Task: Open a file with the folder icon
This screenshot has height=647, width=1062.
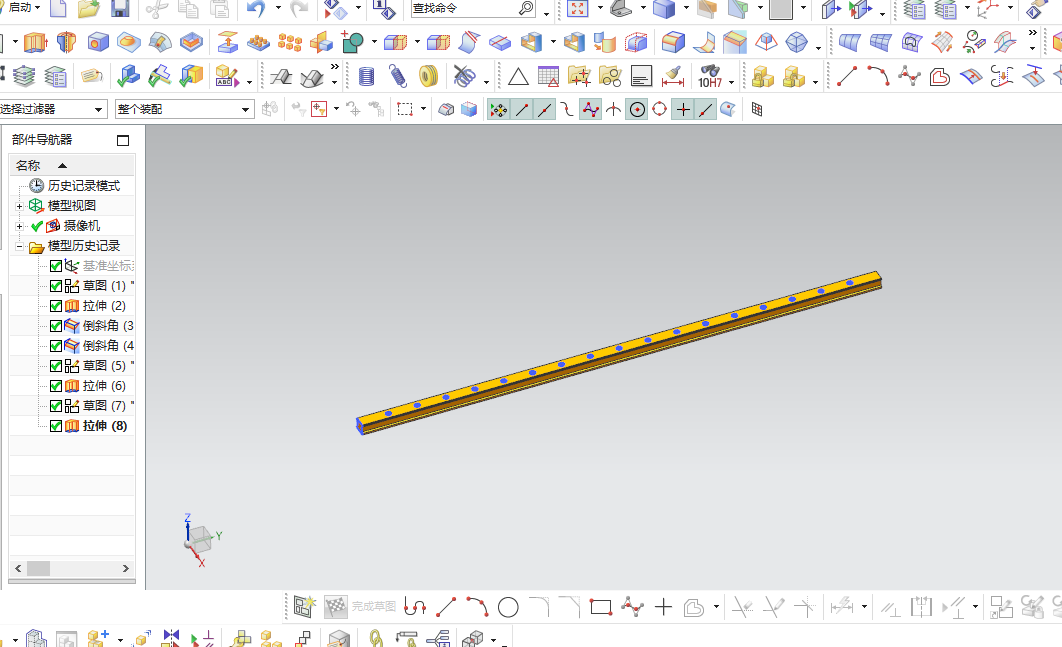Action: pos(89,8)
